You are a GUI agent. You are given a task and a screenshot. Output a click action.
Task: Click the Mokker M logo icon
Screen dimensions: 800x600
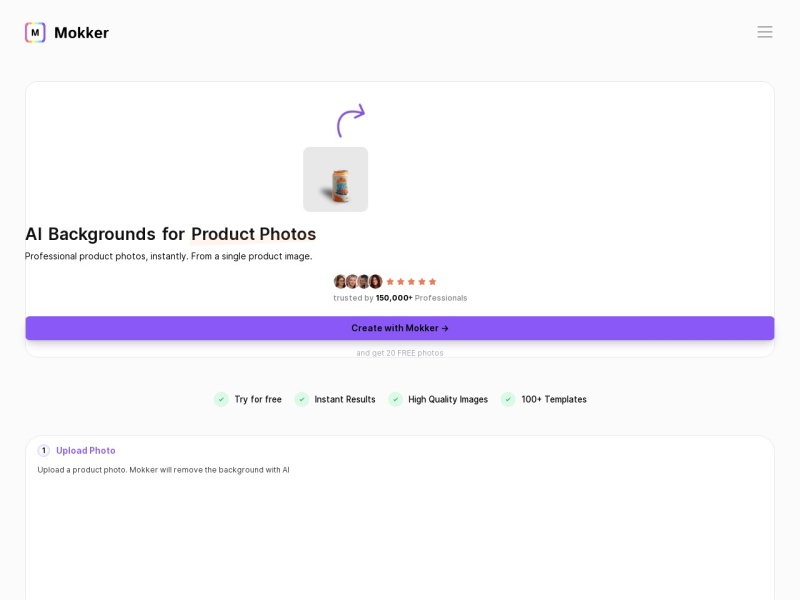tap(35, 33)
